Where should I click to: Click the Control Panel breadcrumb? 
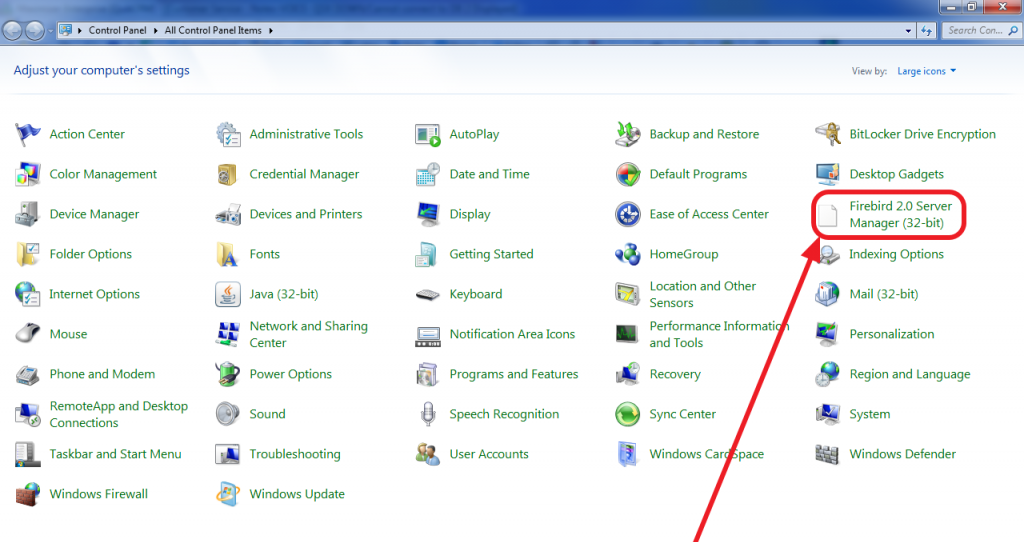(118, 31)
